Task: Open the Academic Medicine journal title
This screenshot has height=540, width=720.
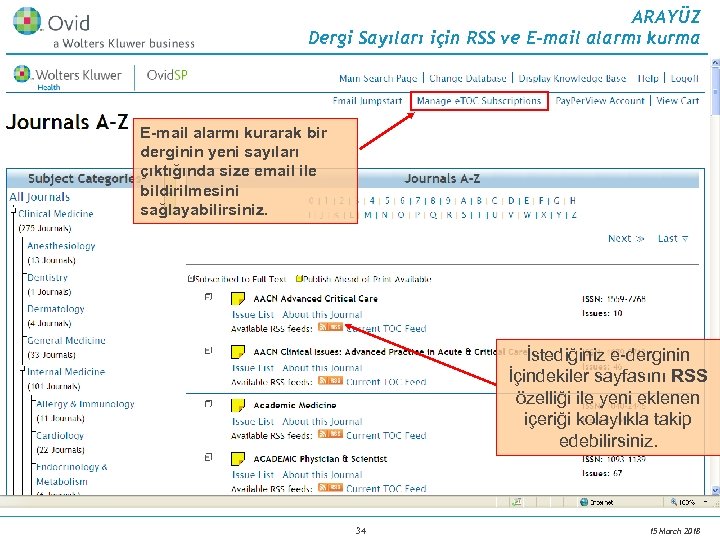Action: click(295, 405)
